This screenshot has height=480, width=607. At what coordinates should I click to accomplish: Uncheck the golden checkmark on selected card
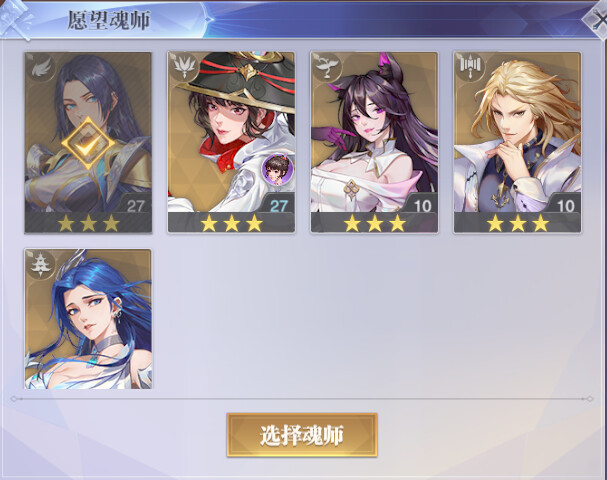coord(88,143)
